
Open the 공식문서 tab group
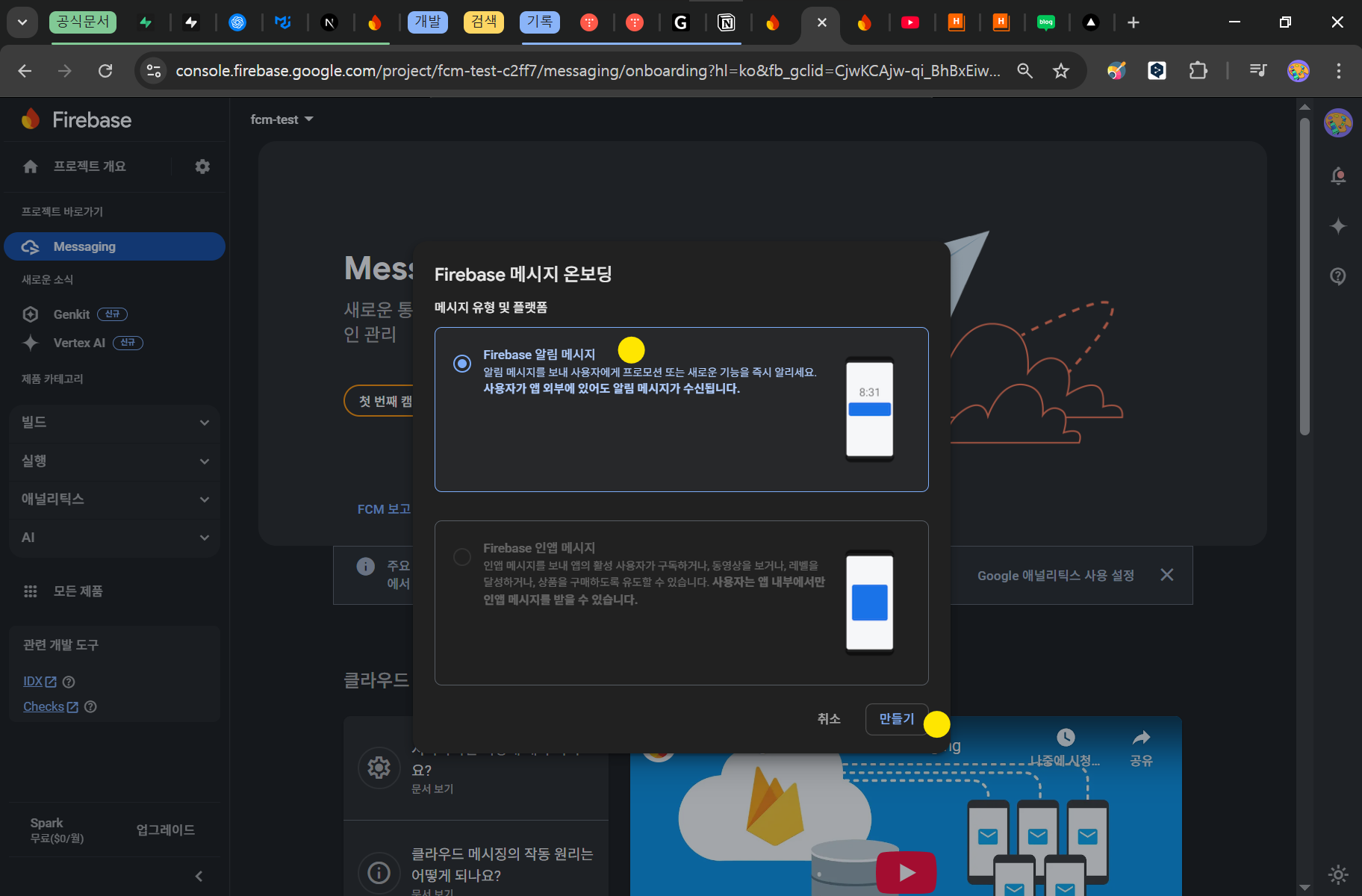[x=83, y=22]
